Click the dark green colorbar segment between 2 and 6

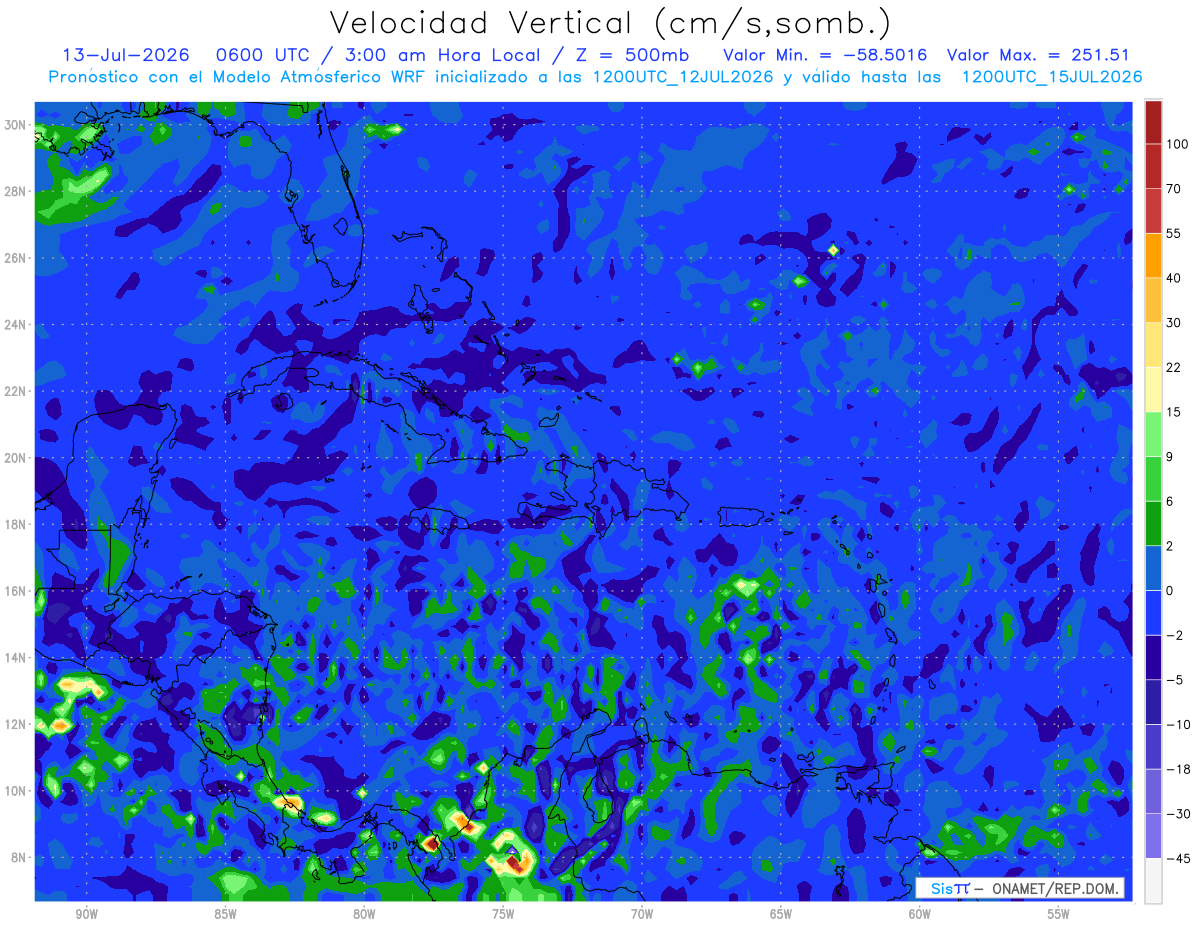coord(1153,523)
